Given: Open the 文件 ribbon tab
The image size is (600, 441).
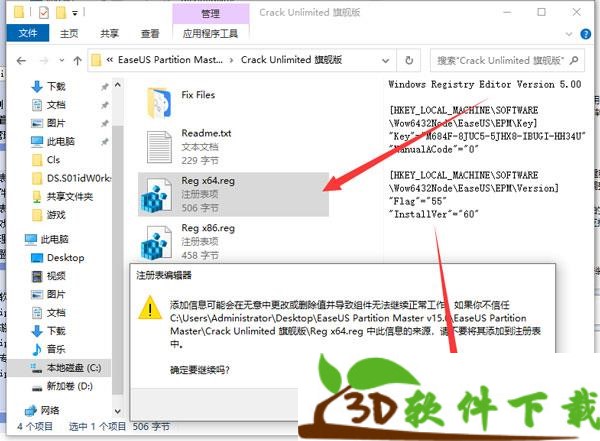Looking at the screenshot, I should (28, 33).
